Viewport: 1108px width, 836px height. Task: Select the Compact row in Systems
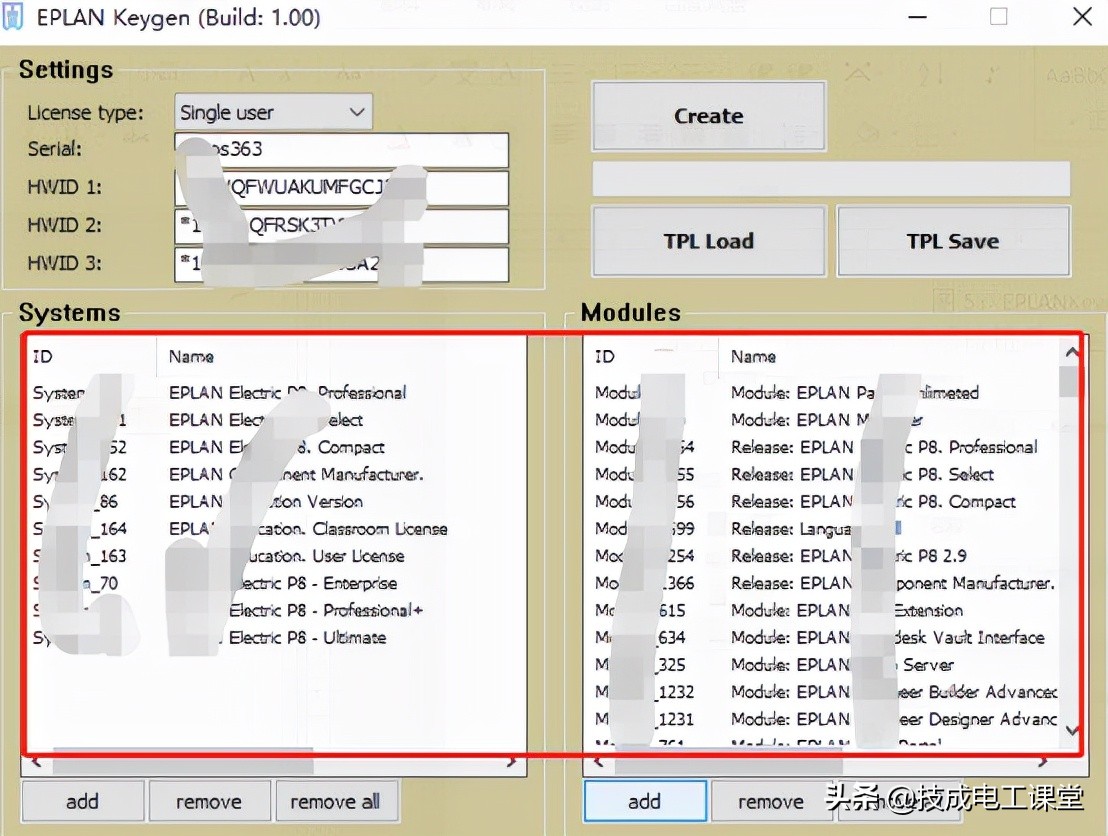click(276, 447)
